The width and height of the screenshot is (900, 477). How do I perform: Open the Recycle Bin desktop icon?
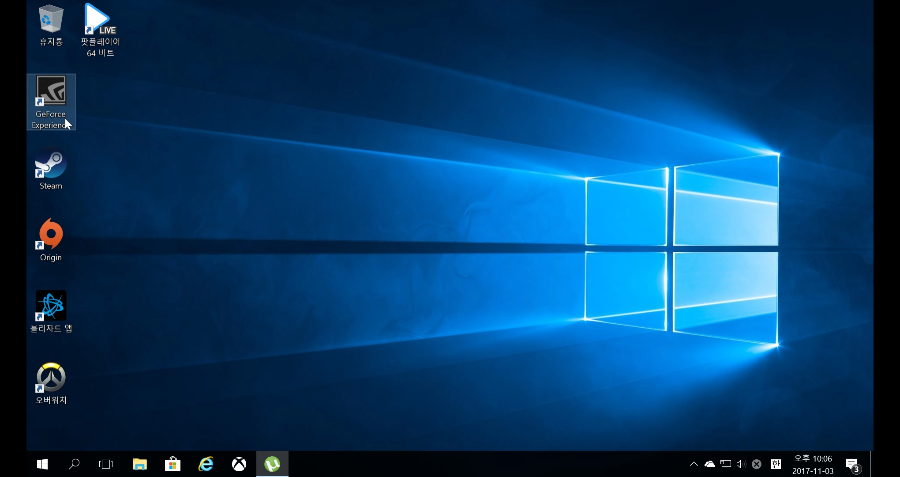51,26
